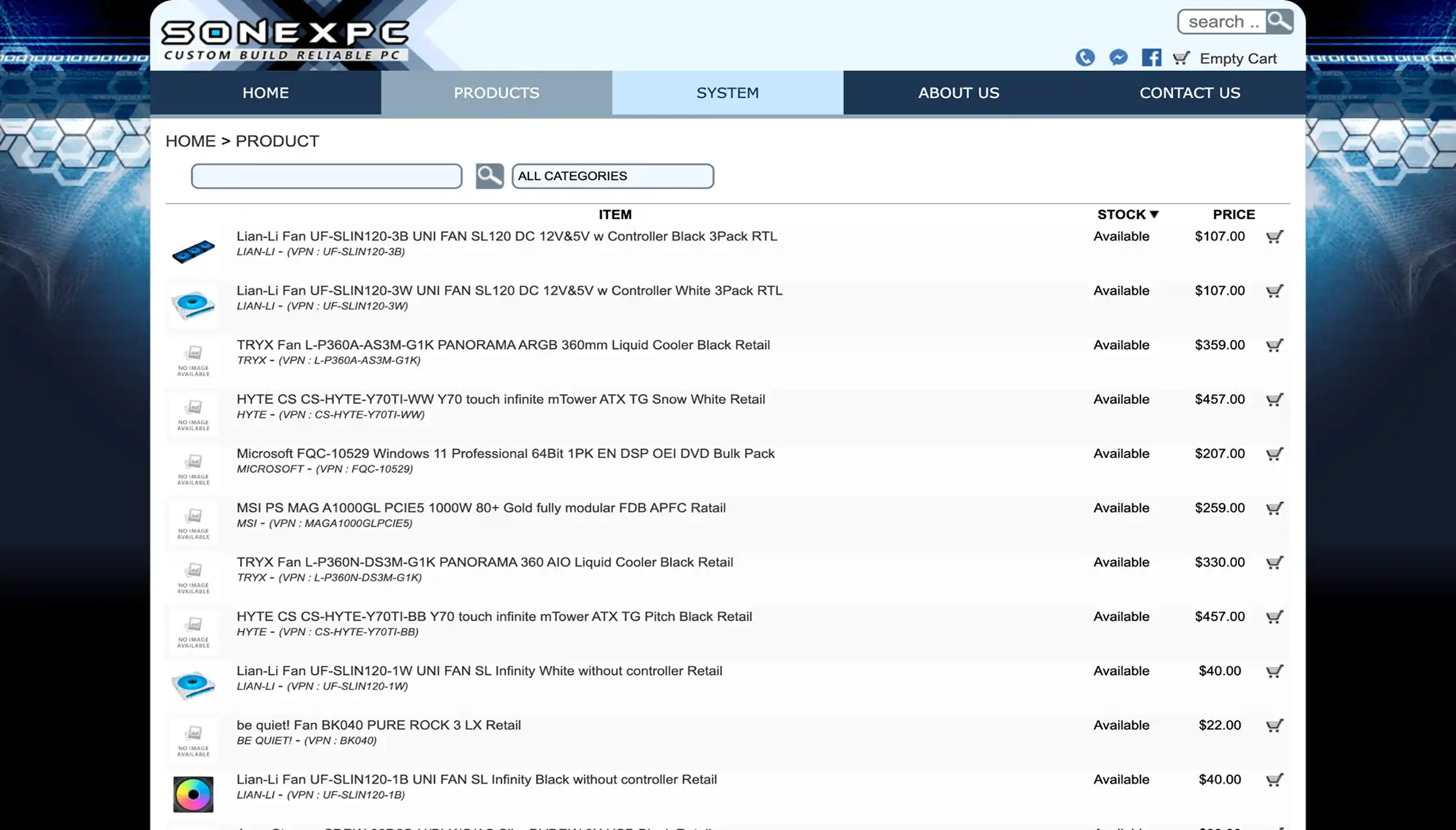
Task: Click the white UF-SLIN120-3W fan thumbnail
Action: click(x=193, y=305)
